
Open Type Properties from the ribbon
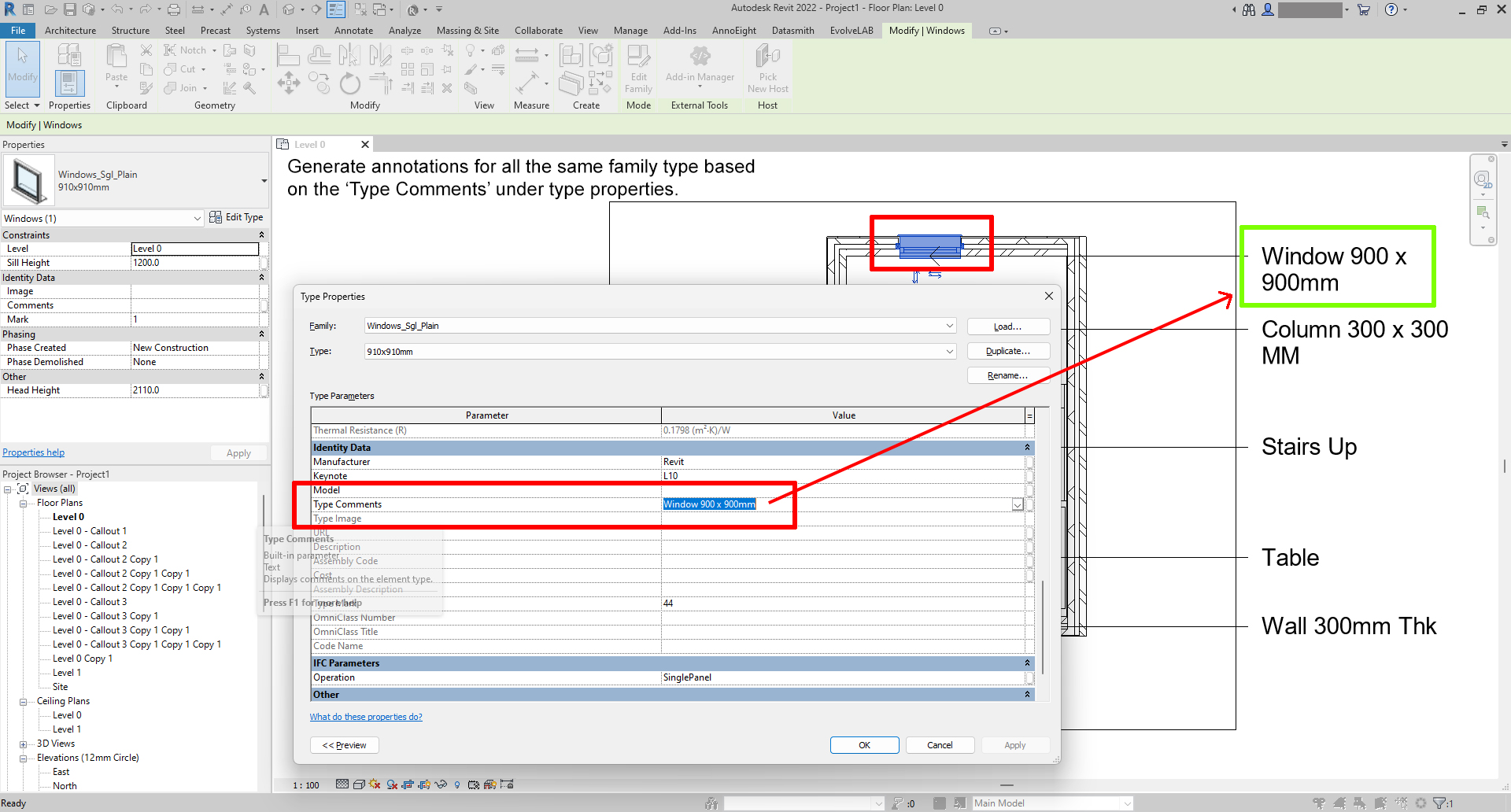[69, 55]
